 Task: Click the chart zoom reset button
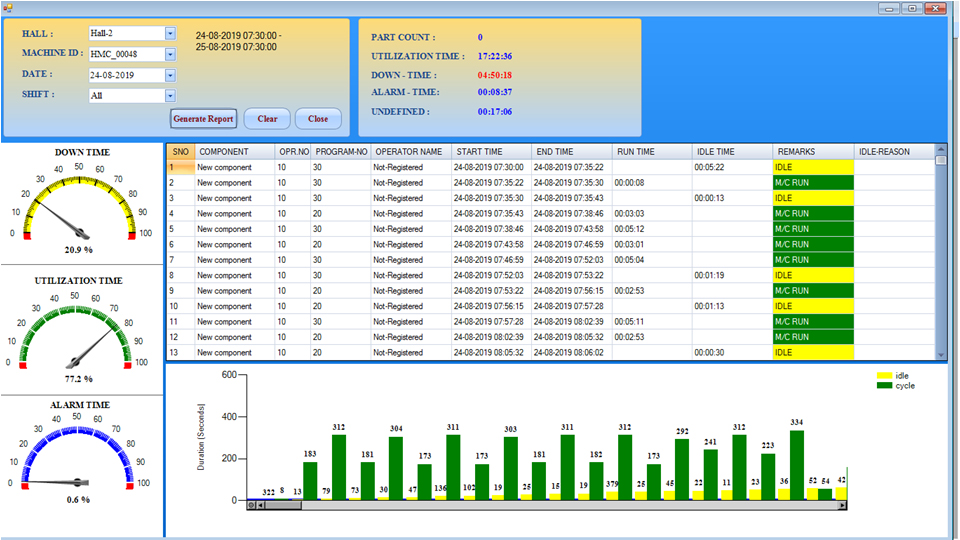252,505
